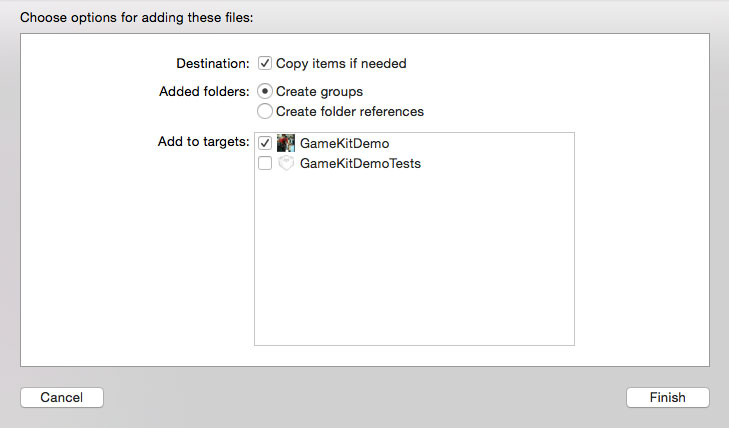Viewport: 729px width, 428px height.
Task: Click the white options panel right of Destination row
Action: click(x=560, y=63)
